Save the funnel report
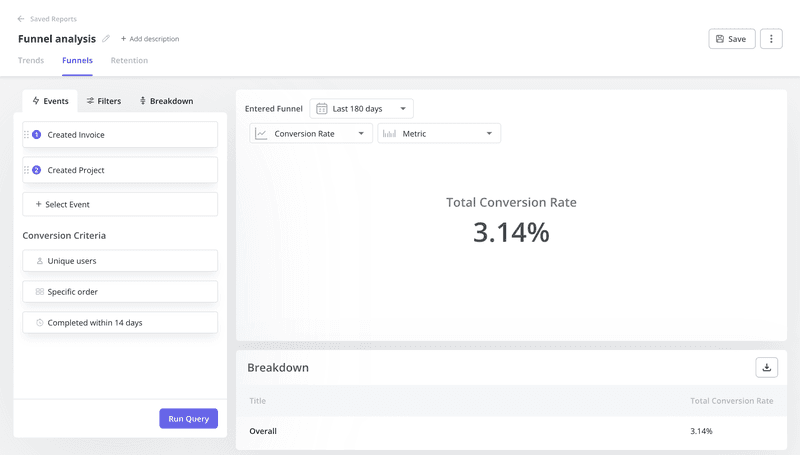 pos(731,39)
